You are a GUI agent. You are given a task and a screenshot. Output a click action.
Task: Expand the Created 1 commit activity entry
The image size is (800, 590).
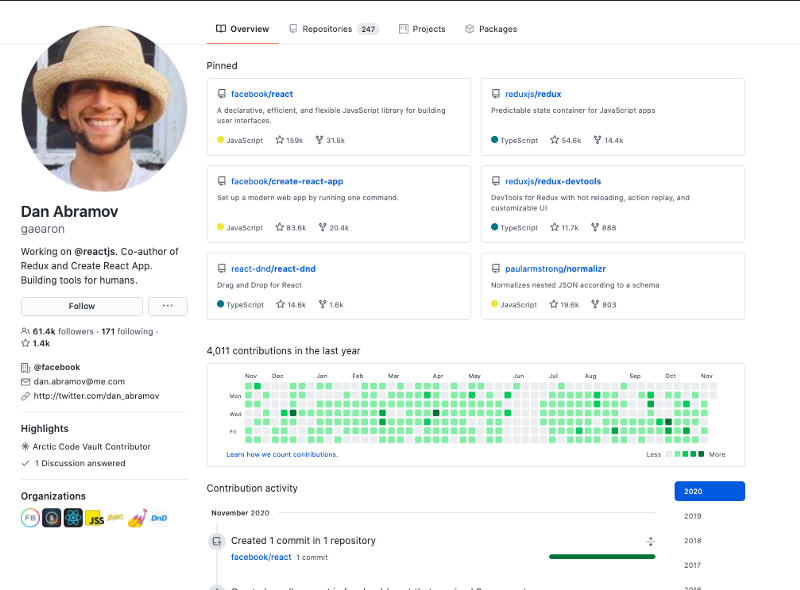(651, 542)
